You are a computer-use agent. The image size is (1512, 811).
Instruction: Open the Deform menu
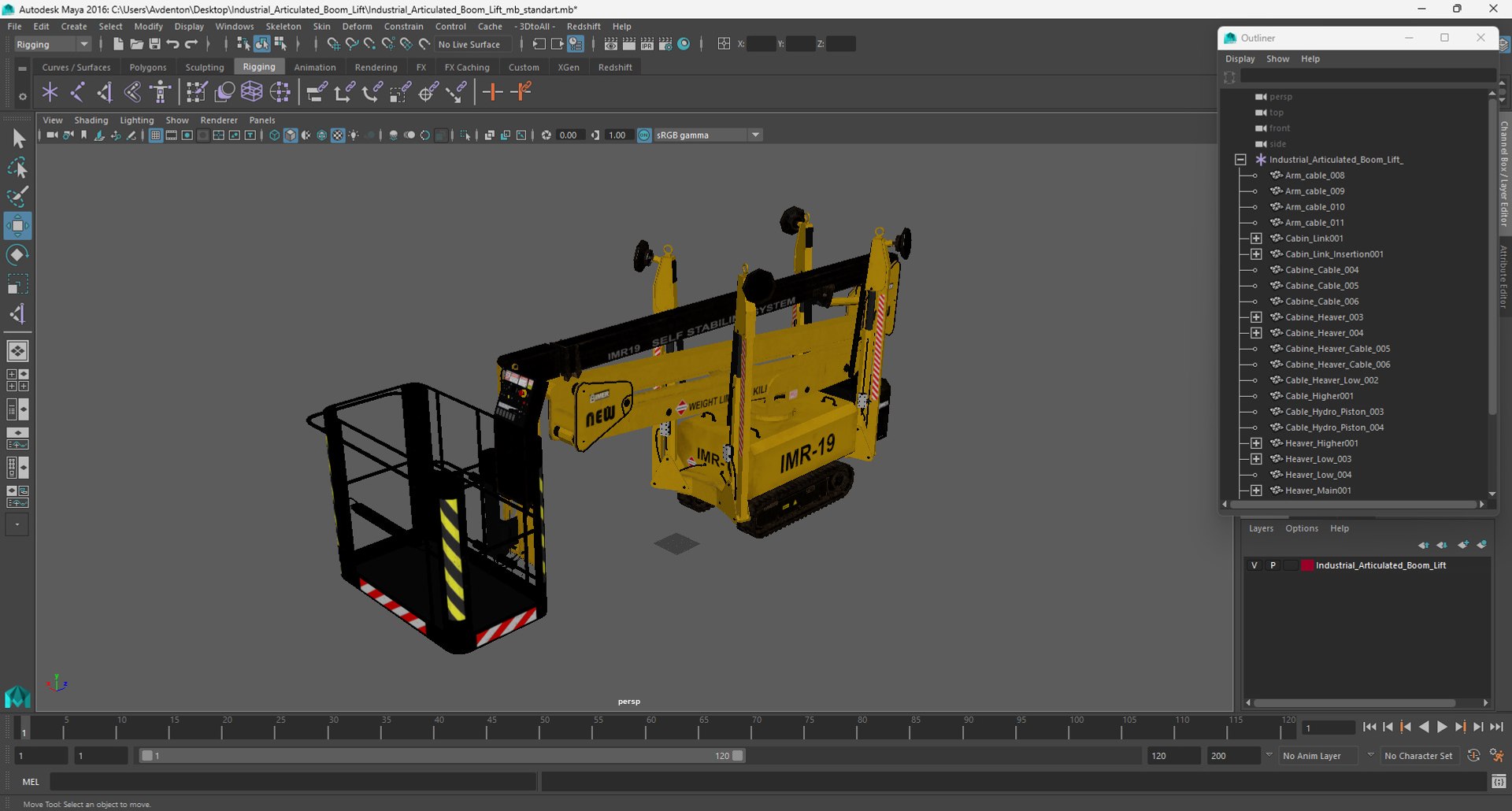357,26
